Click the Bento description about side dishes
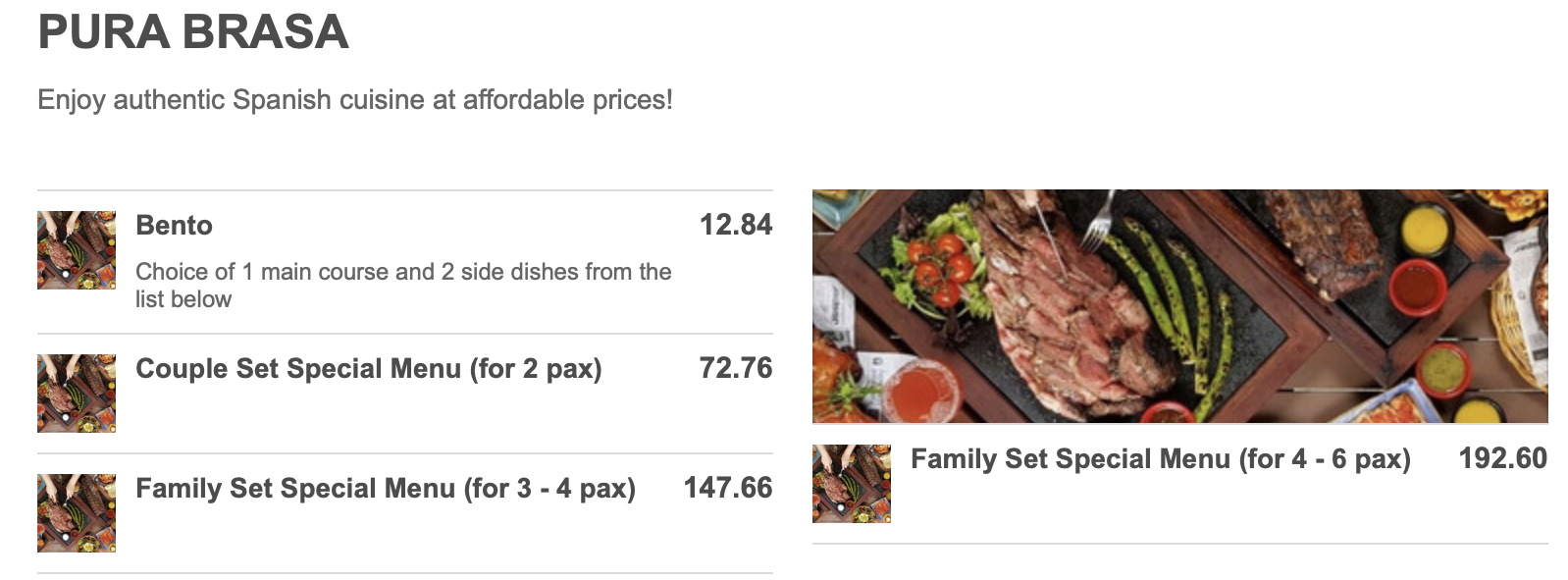This screenshot has height=580, width=1568. click(x=402, y=285)
